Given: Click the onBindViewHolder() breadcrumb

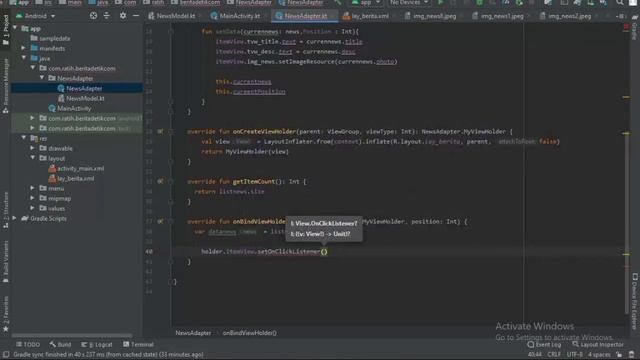Looking at the screenshot, I should click(x=249, y=333).
